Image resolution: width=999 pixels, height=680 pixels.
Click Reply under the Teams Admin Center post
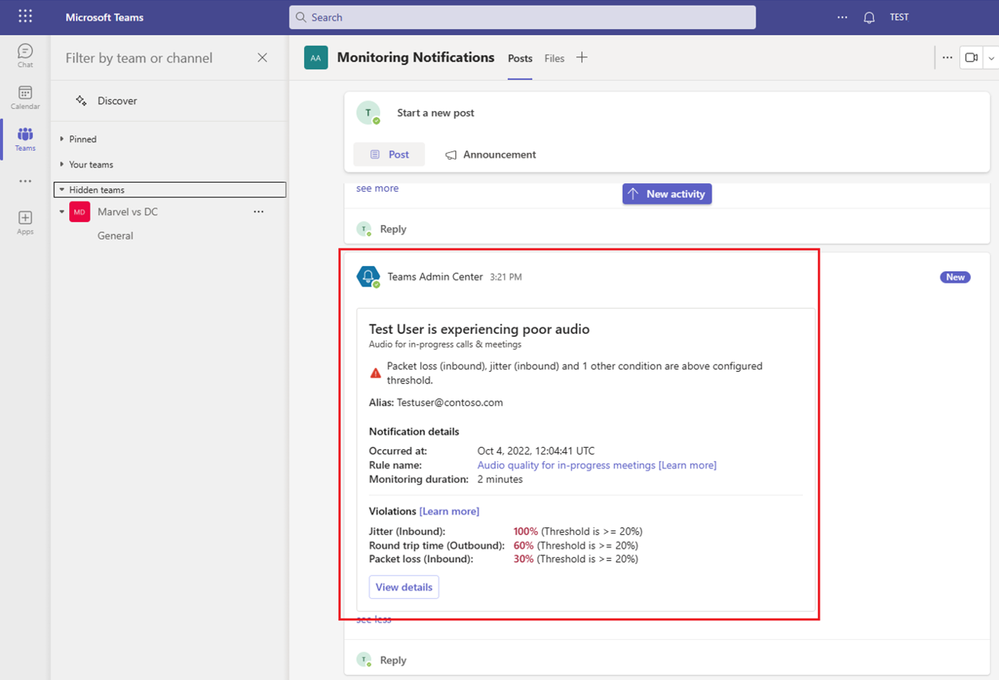392,660
